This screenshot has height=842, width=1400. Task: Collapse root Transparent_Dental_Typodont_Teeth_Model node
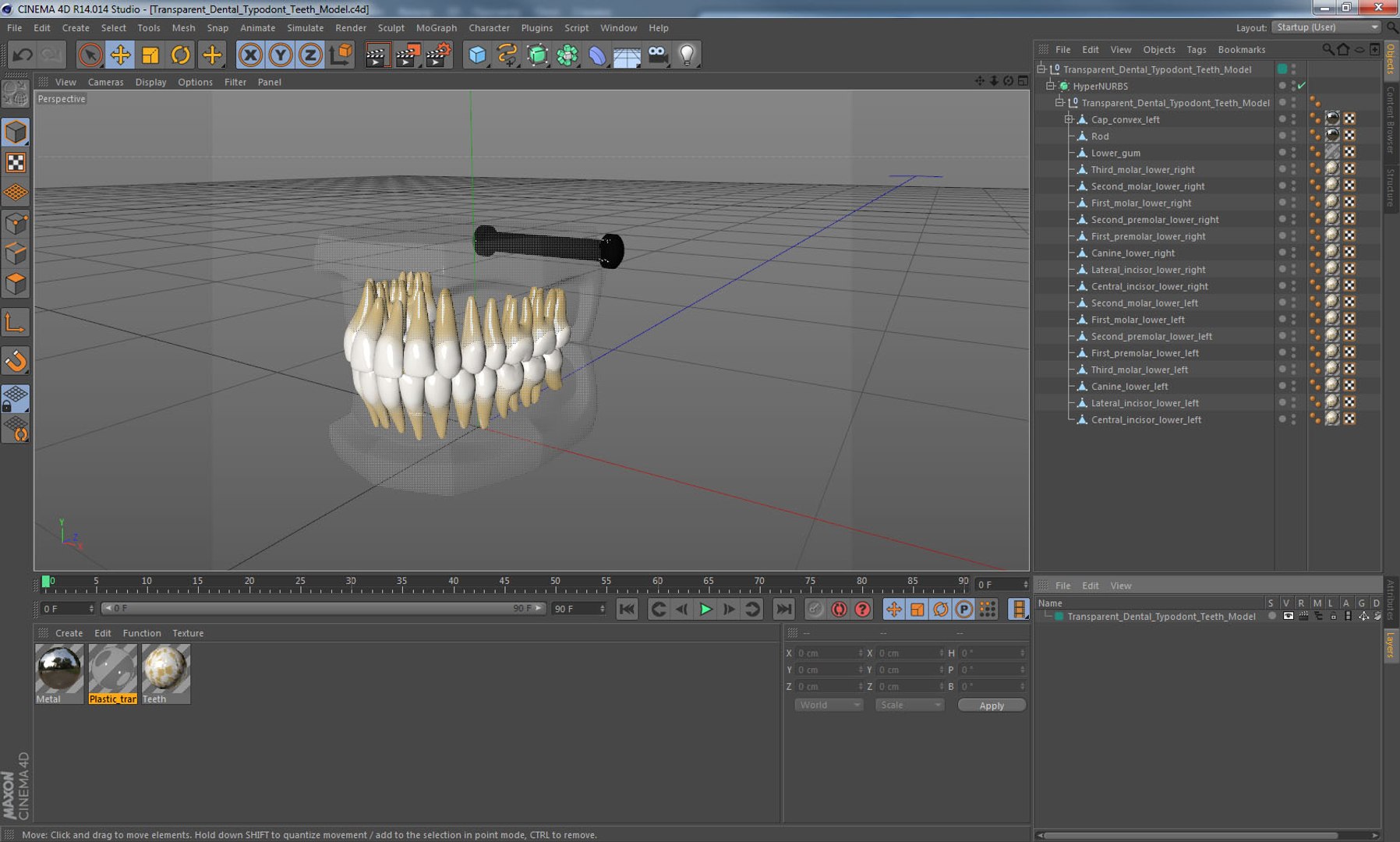coord(1041,69)
